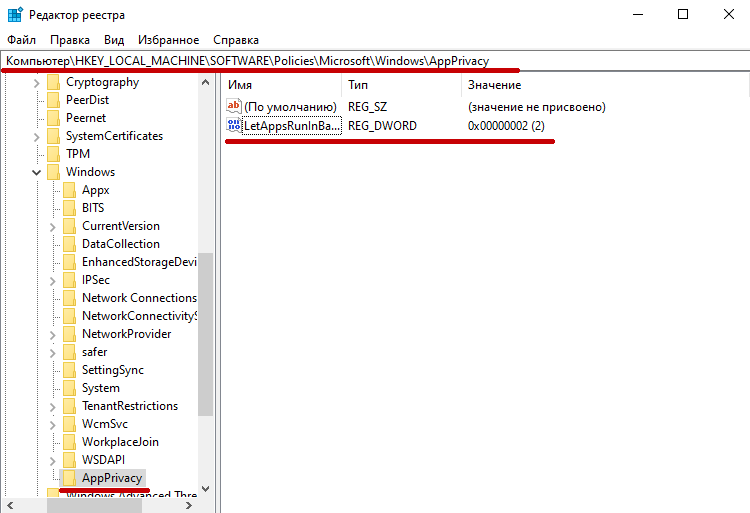The image size is (750, 513).
Task: Select the NetworkProvider folder icon
Action: 69,334
